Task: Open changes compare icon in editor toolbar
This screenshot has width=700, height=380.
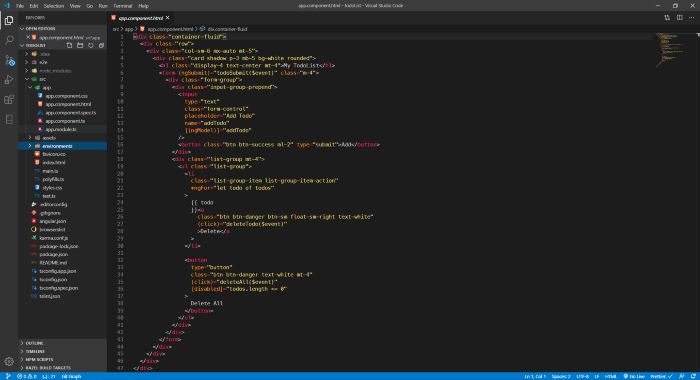Action: pos(667,18)
